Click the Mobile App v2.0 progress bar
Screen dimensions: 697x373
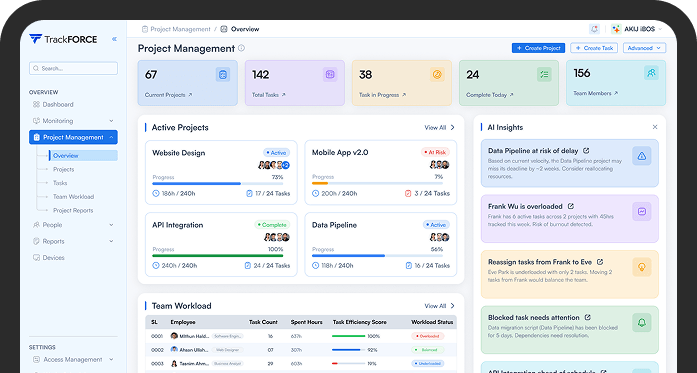(377, 183)
